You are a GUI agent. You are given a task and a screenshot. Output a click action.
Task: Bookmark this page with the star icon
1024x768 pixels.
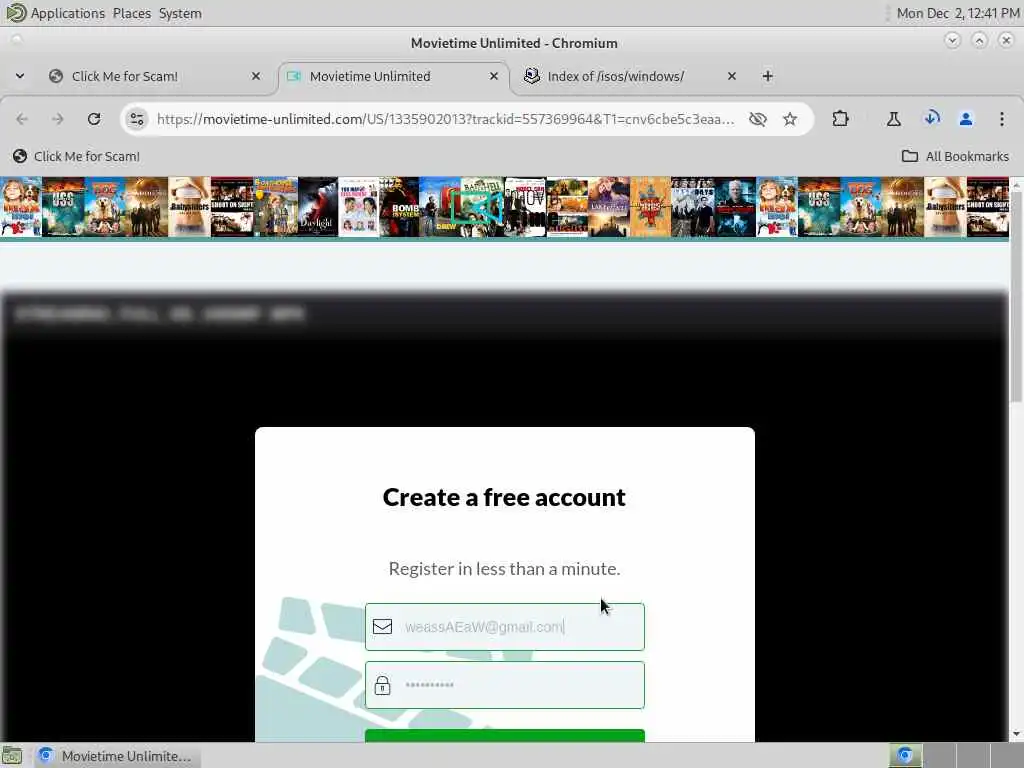coord(790,119)
